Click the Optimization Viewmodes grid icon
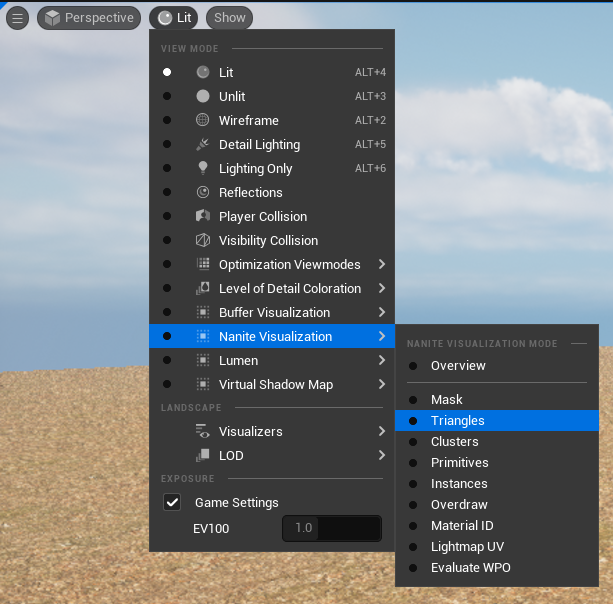The height and width of the screenshot is (604, 613). tap(203, 264)
